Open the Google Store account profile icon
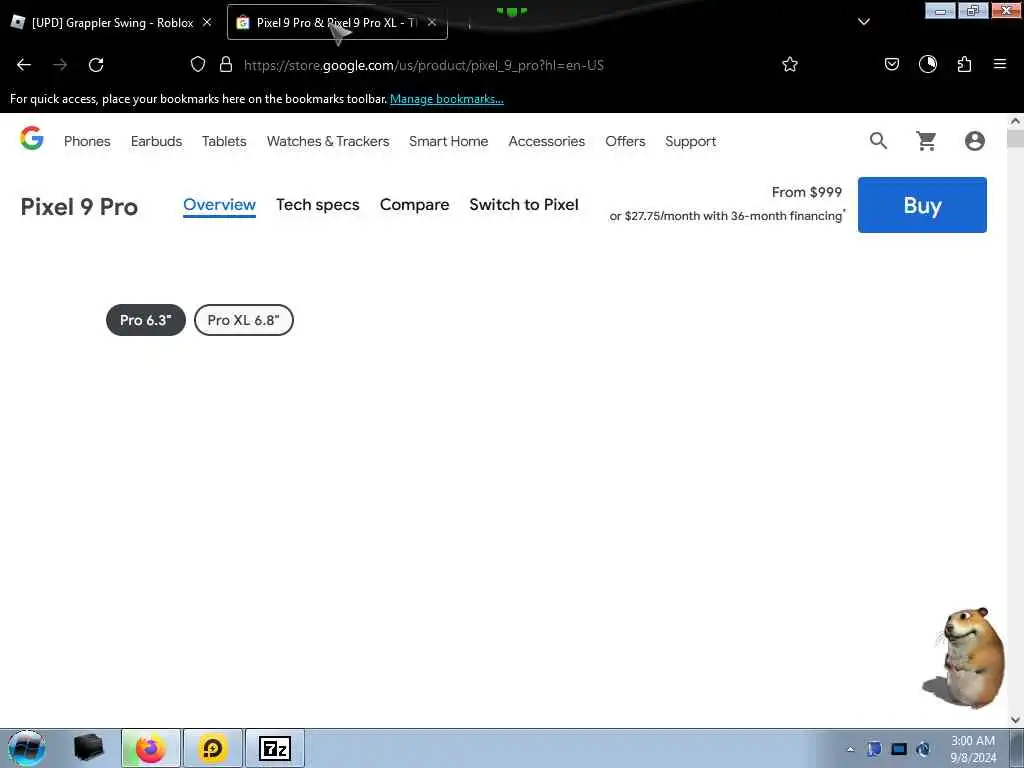 click(x=974, y=140)
